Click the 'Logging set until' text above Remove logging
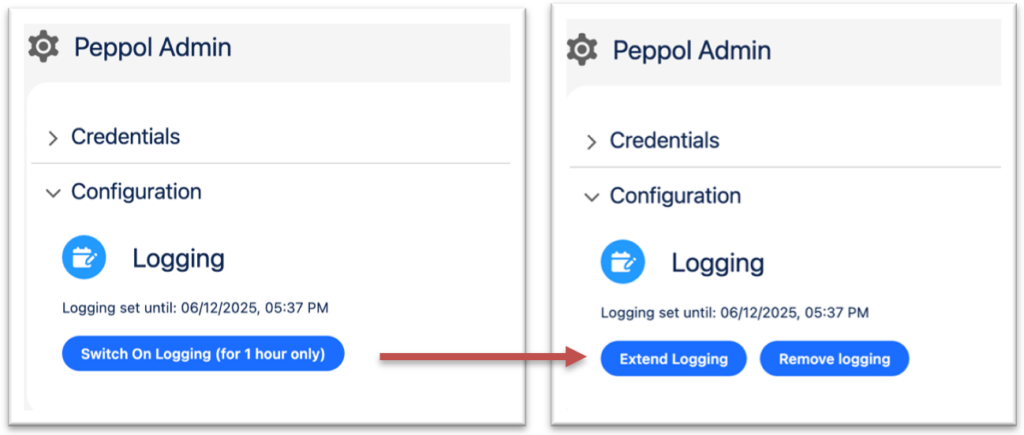 (734, 313)
